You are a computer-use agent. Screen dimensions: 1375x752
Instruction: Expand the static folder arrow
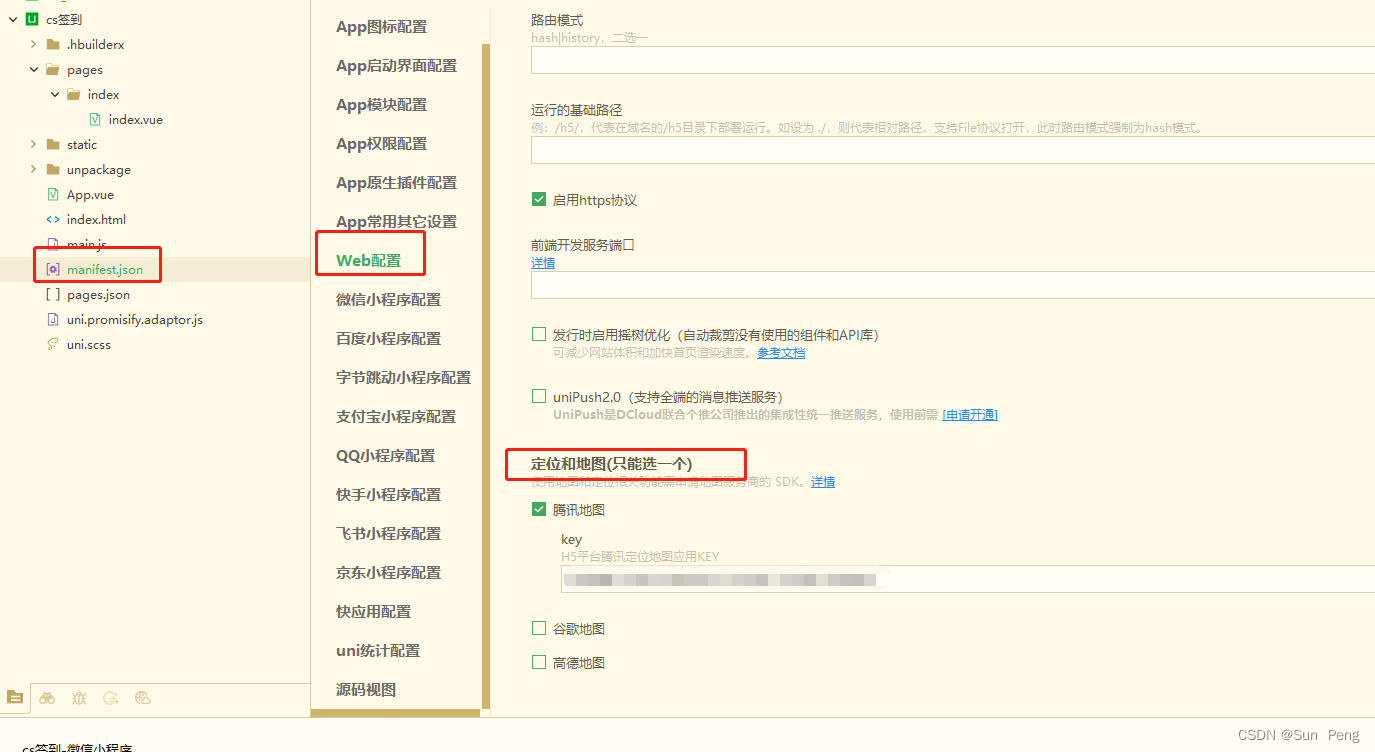click(x=33, y=144)
